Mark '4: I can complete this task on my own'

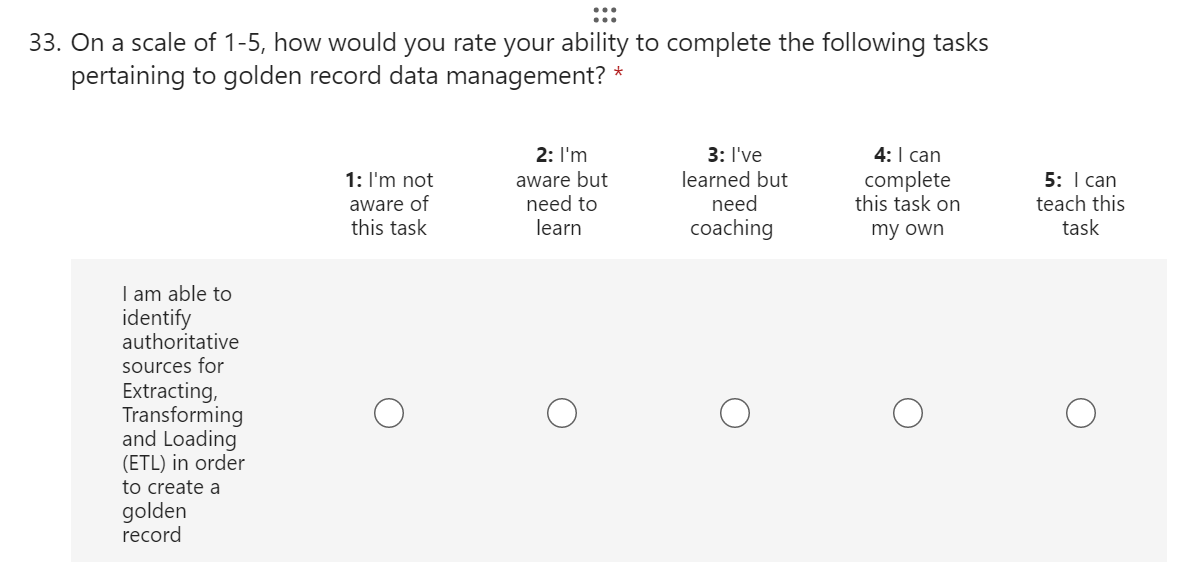[x=907, y=413]
